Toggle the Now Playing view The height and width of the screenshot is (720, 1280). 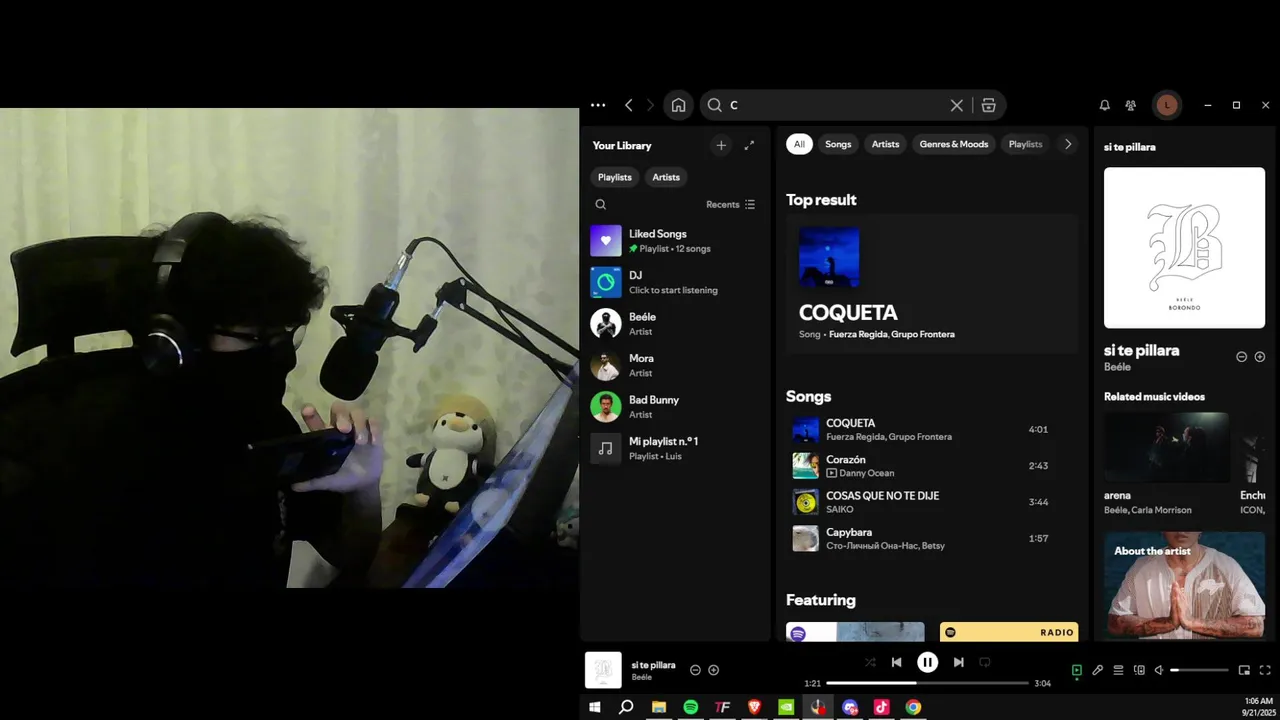(1077, 670)
